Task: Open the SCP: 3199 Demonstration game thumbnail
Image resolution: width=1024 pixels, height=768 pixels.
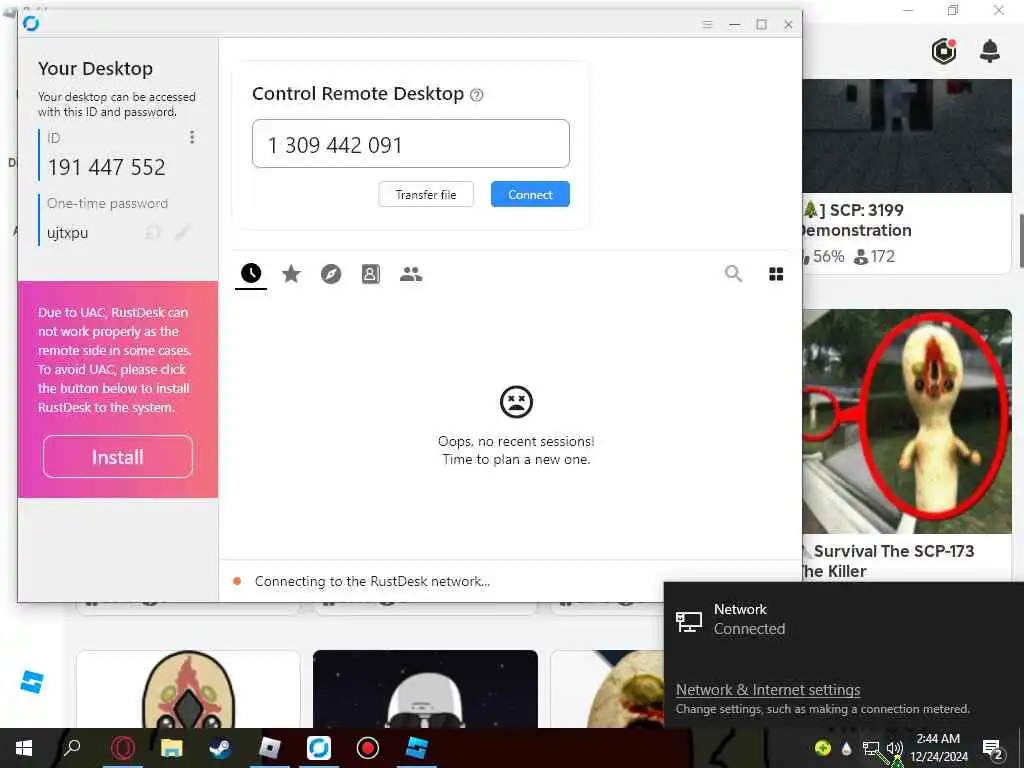Action: click(907, 136)
